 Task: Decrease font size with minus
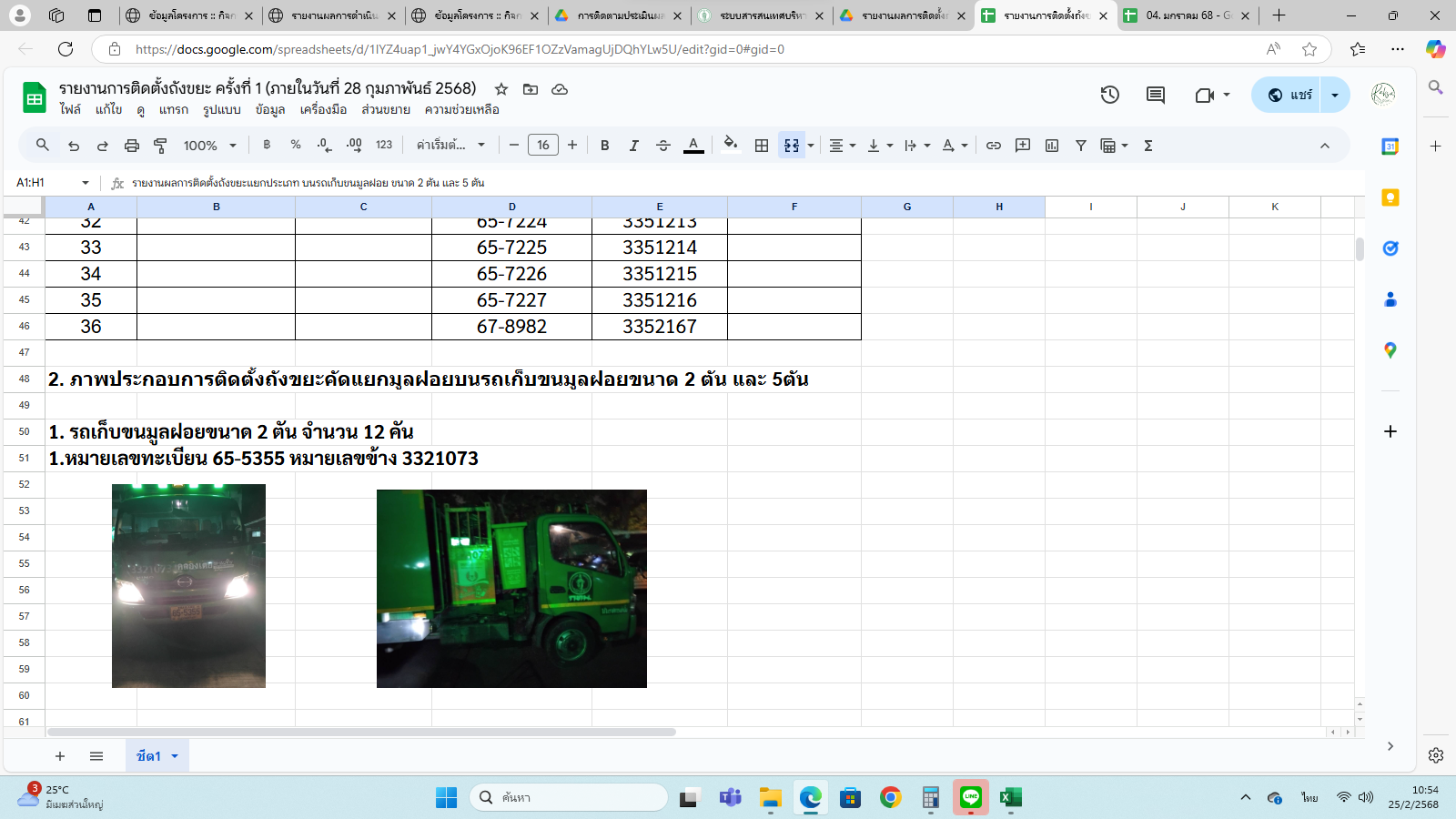click(x=514, y=146)
